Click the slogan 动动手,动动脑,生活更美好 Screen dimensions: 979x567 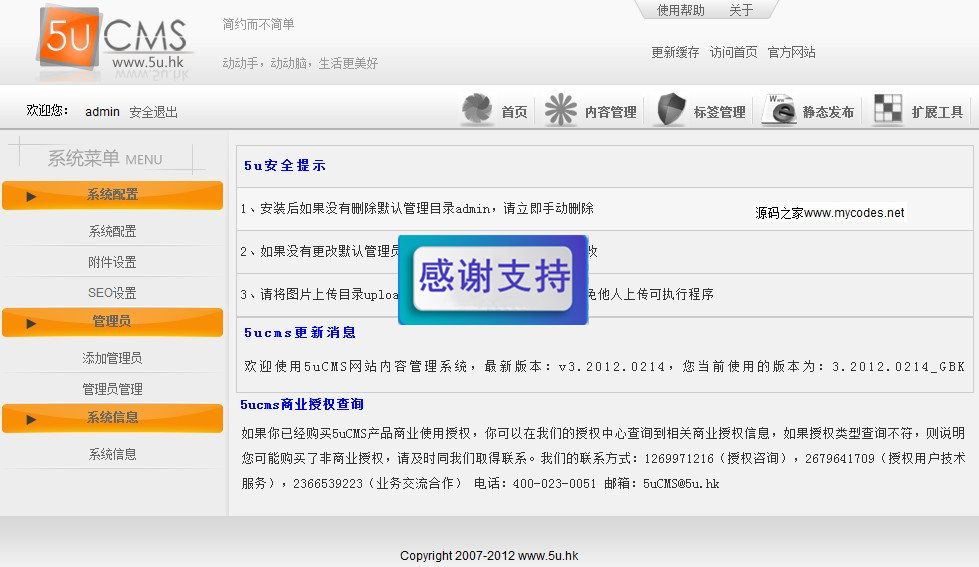300,63
